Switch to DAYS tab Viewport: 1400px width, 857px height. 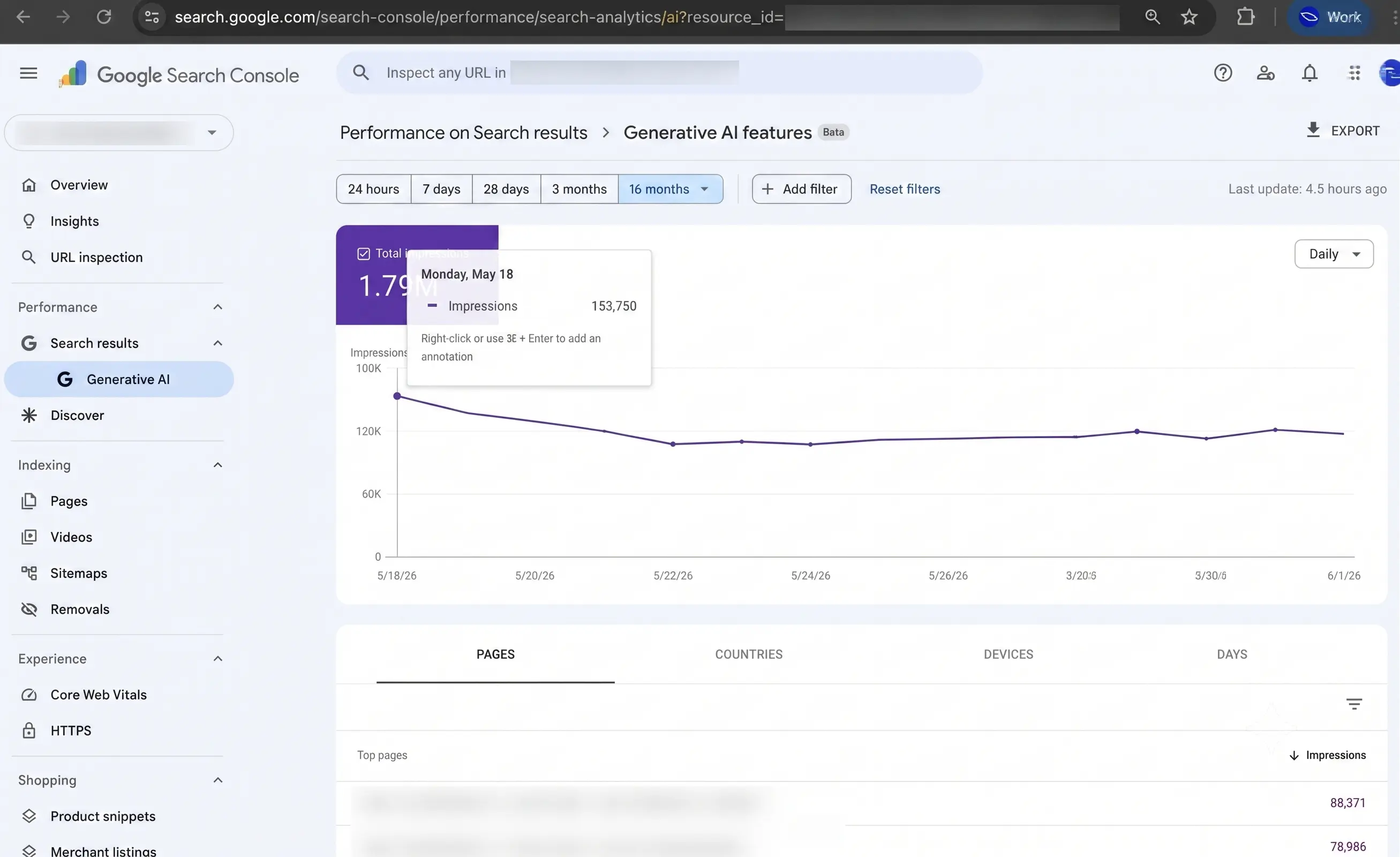click(x=1232, y=655)
